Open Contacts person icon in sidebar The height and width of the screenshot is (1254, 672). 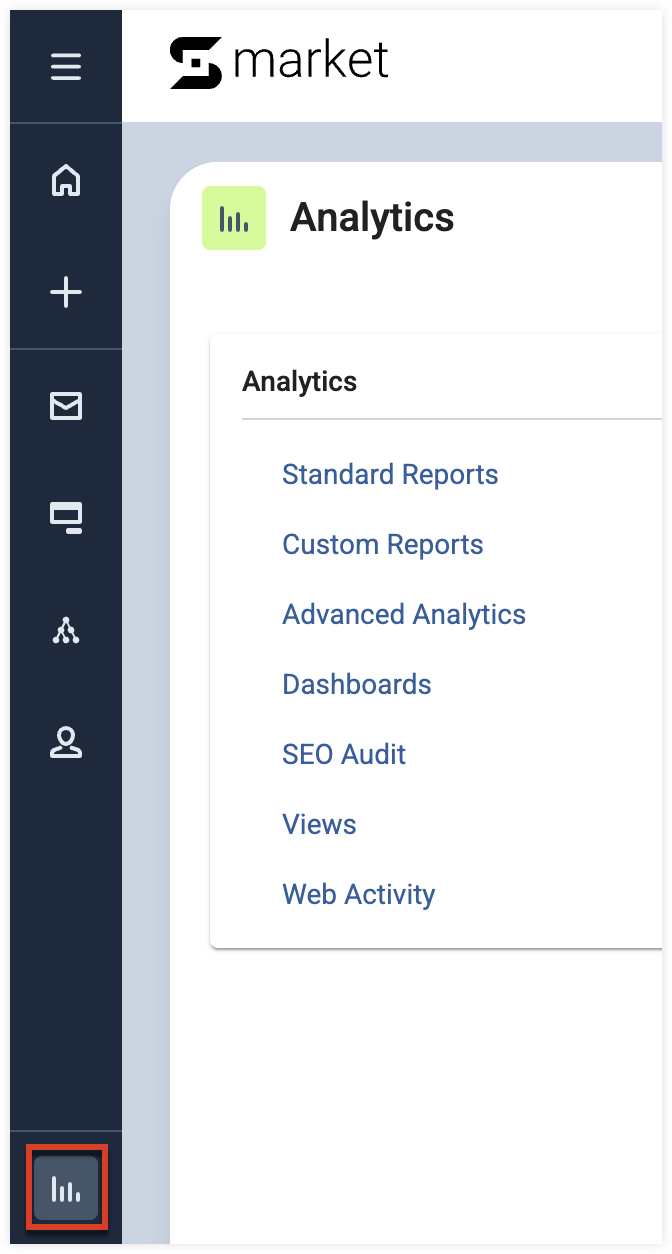click(x=66, y=742)
